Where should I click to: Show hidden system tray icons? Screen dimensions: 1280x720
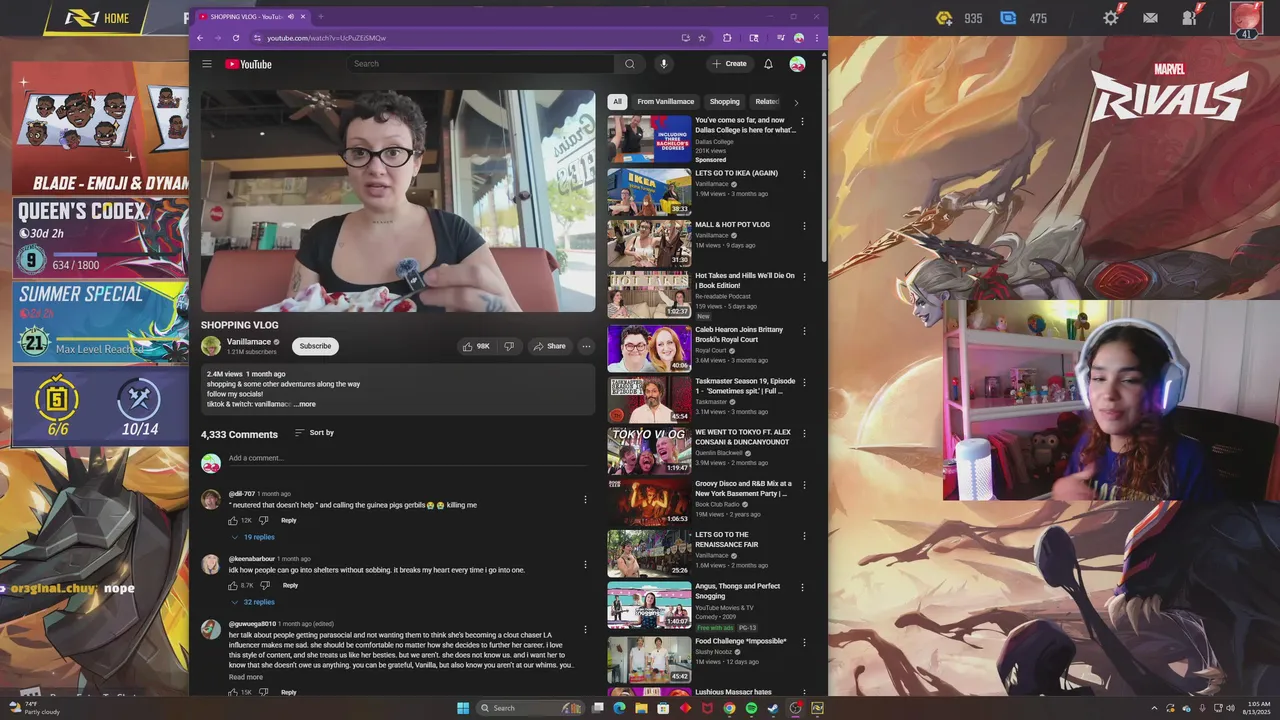tap(1154, 708)
